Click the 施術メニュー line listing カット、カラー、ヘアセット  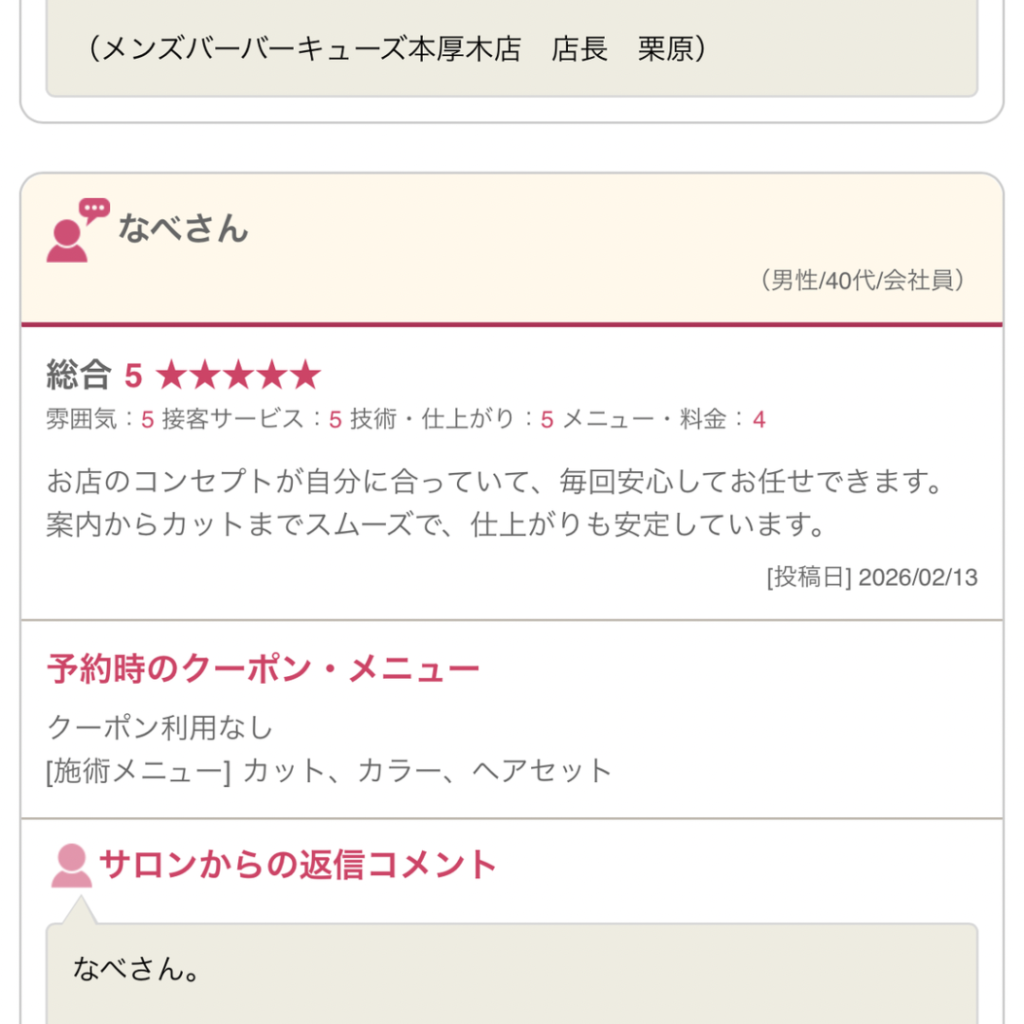pyautogui.click(x=329, y=771)
